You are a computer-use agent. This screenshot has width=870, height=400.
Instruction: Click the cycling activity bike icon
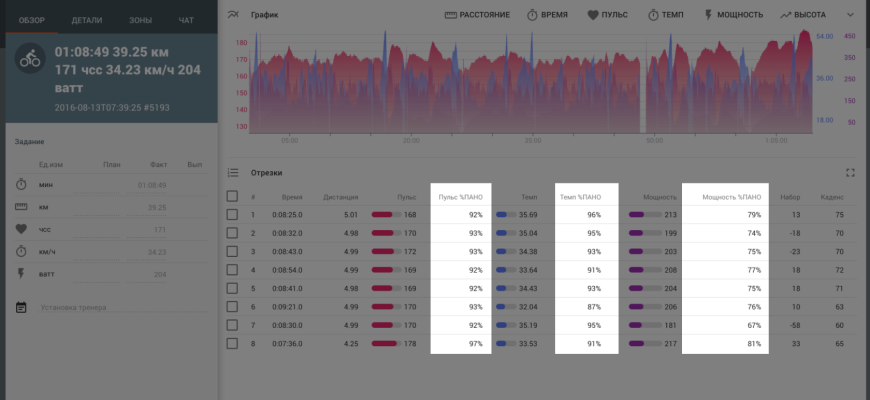[30, 61]
